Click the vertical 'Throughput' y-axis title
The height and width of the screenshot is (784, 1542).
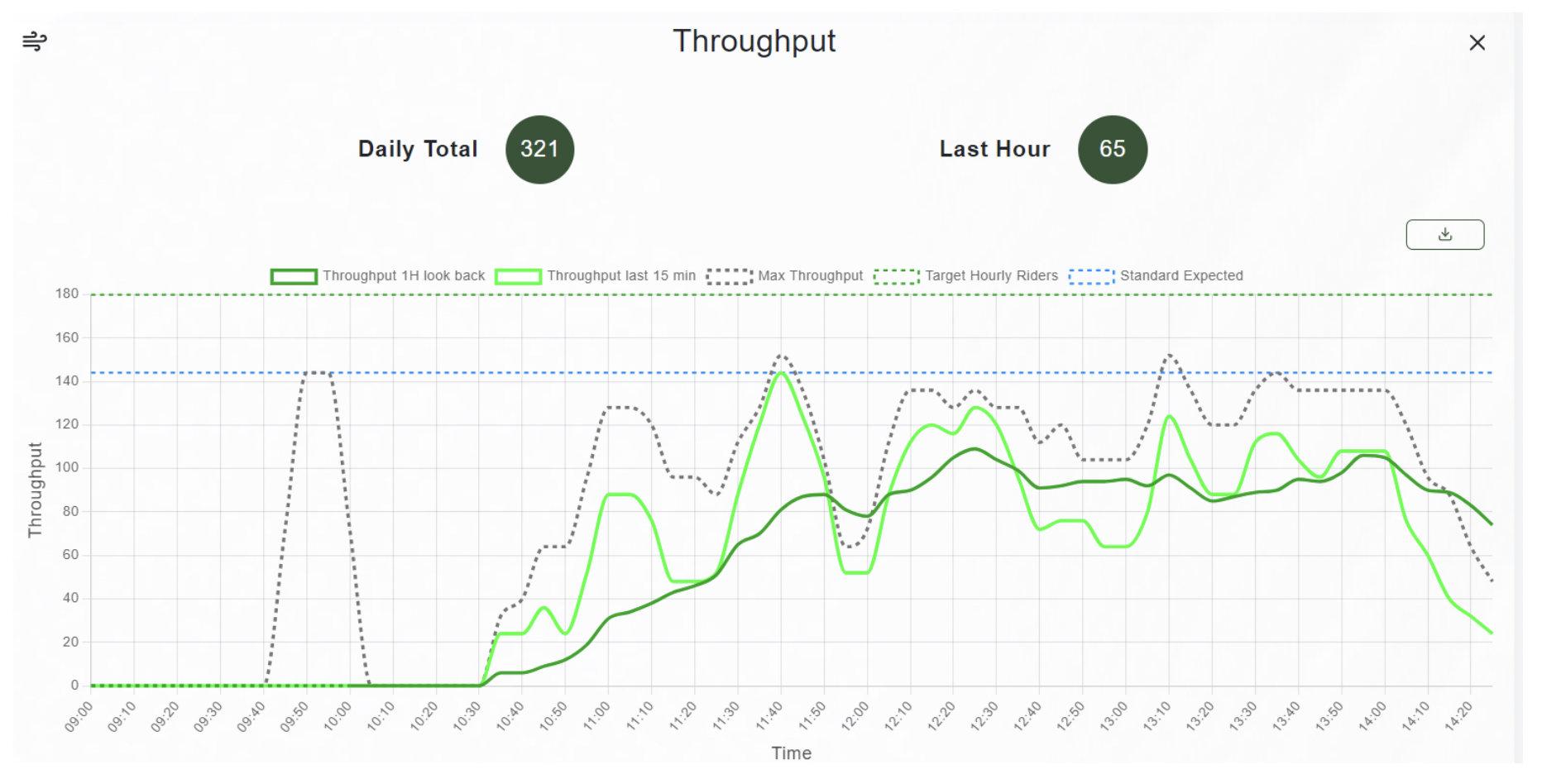point(35,490)
